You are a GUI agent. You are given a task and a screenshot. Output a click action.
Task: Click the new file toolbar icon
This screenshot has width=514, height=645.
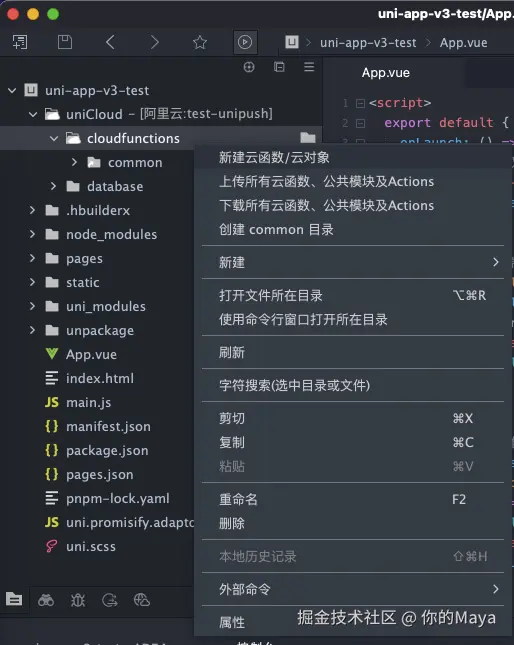pos(20,42)
